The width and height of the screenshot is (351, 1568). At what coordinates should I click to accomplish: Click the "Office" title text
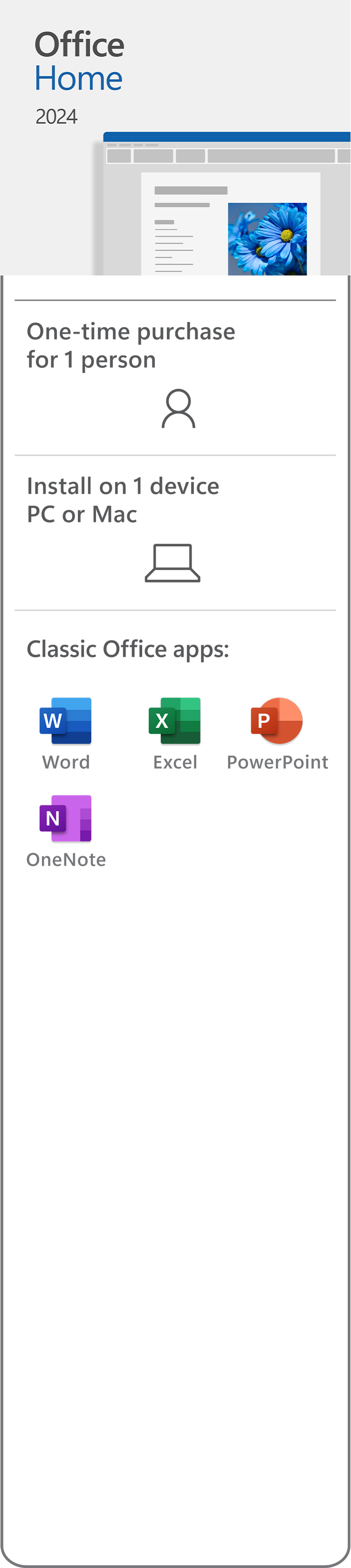[79, 45]
